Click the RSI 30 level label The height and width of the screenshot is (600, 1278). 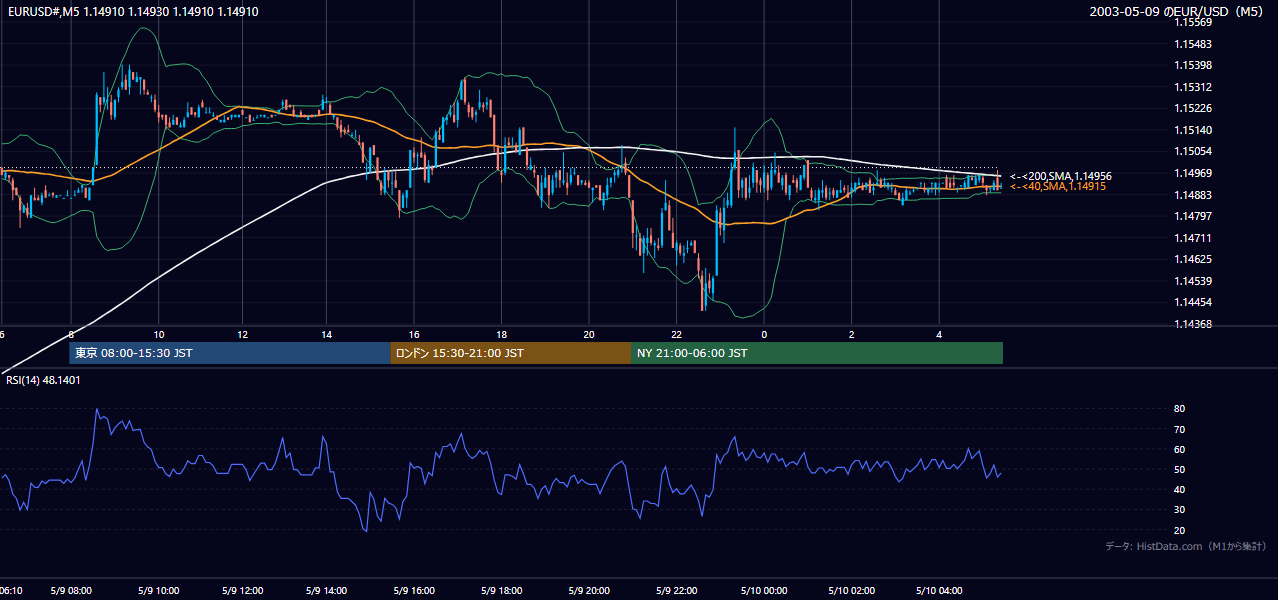1179,509
